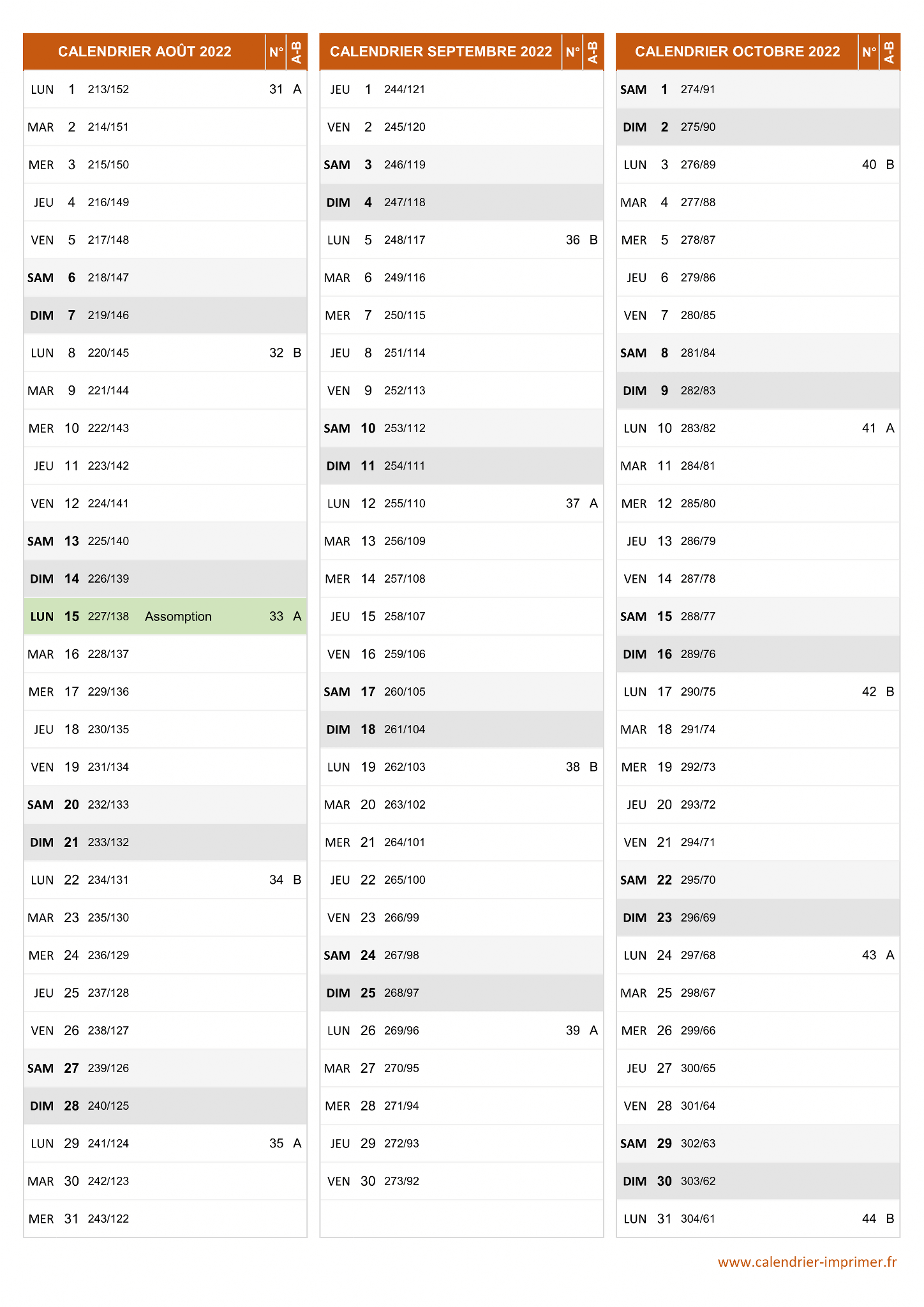The image size is (924, 1307).
Task: Click week 44 letter B in October
Action: pos(890,1219)
